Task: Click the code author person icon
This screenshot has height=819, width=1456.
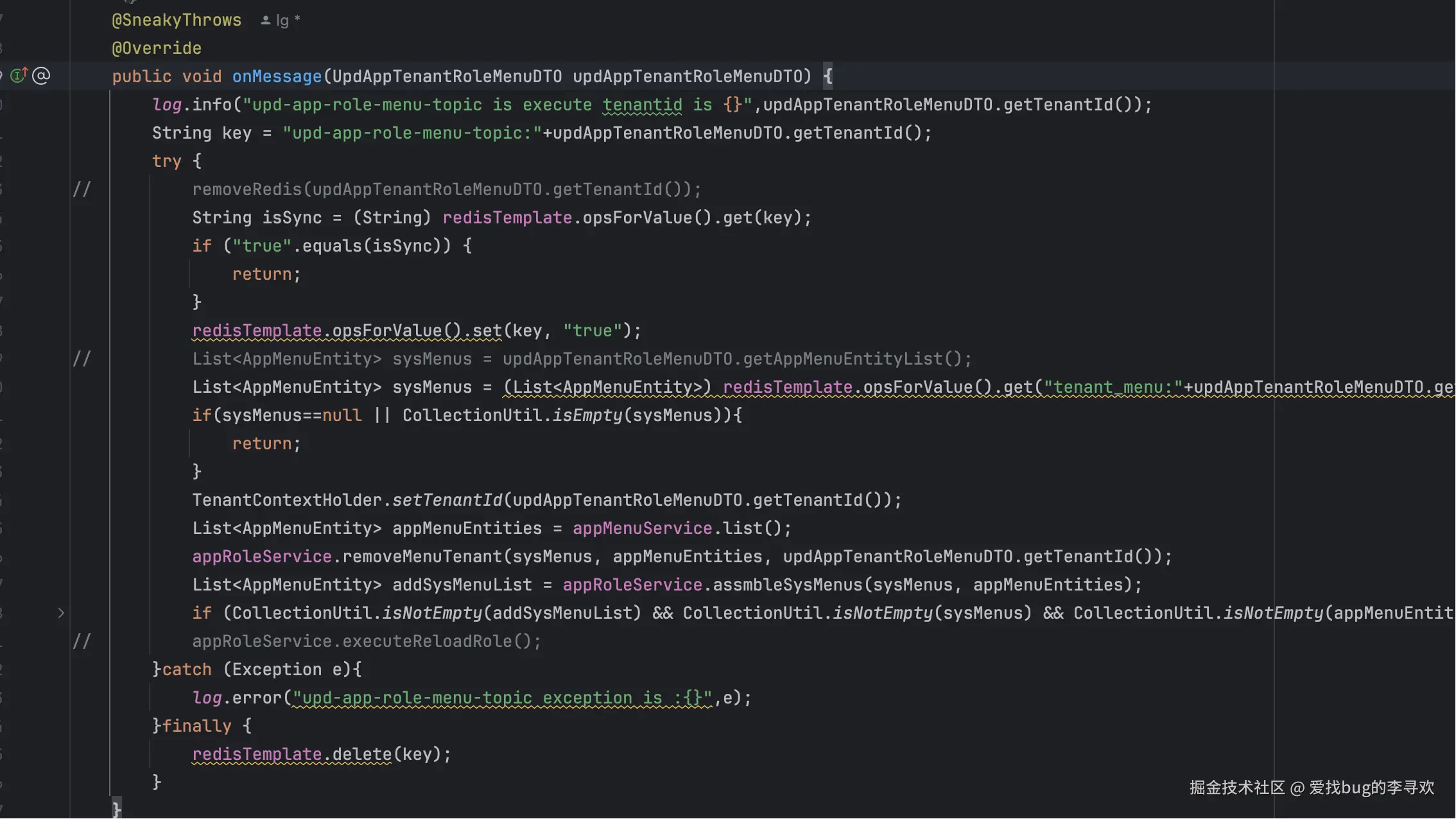Action: tap(265, 21)
